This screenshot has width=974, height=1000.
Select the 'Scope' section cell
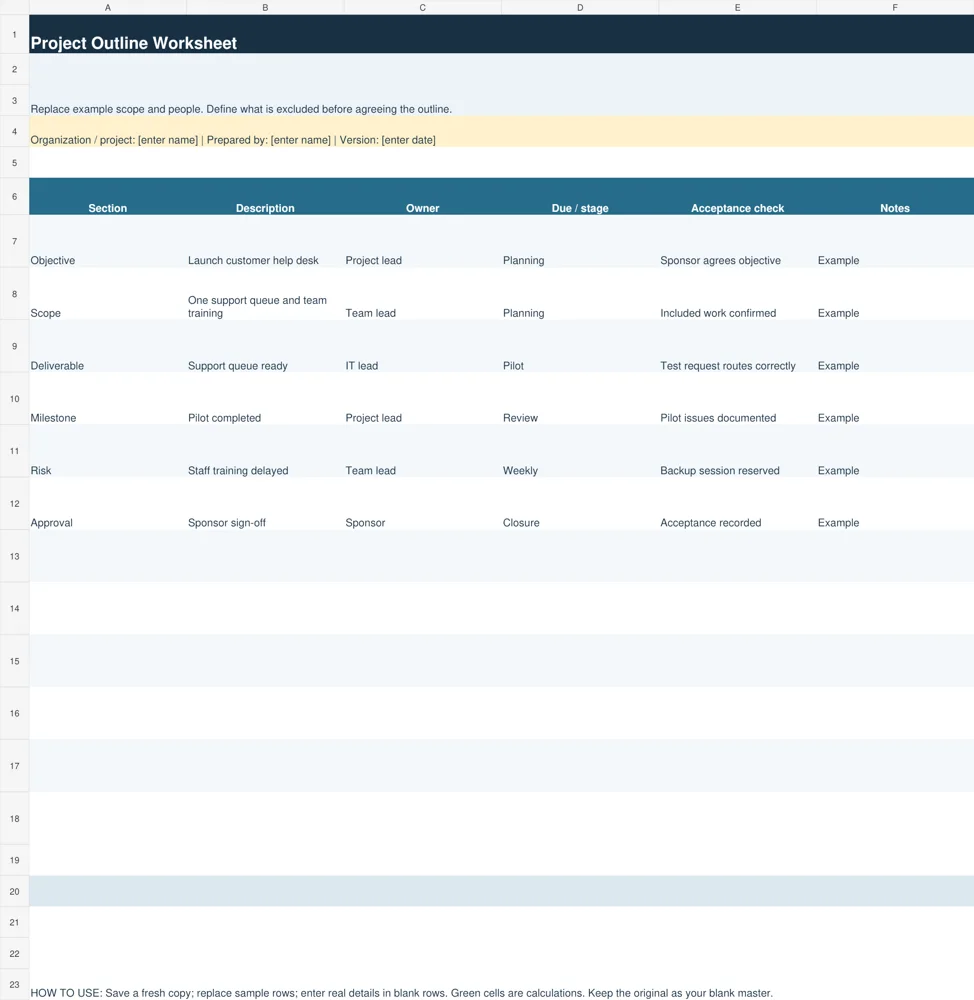[x=108, y=294]
